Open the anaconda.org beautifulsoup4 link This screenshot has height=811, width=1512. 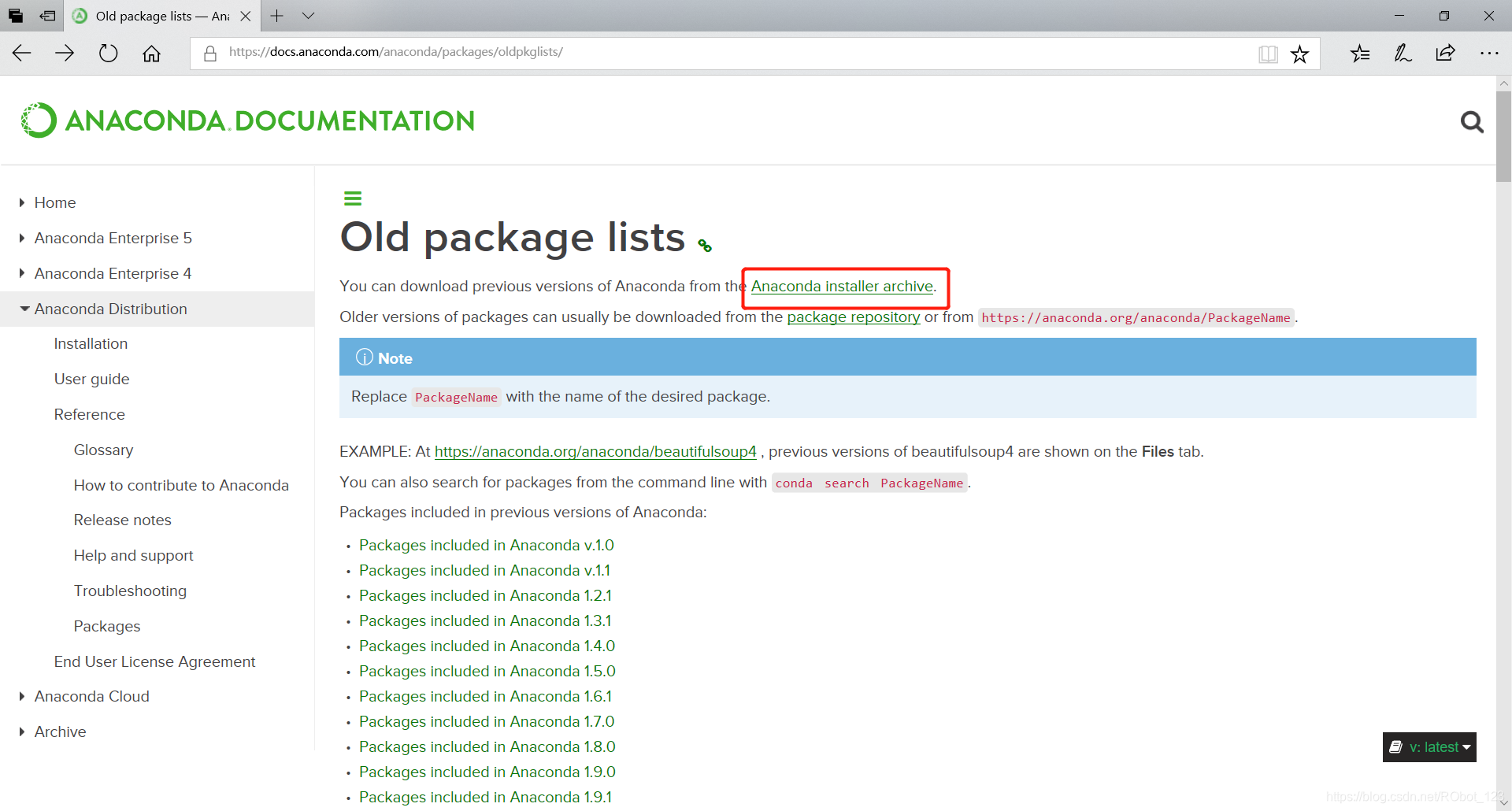click(595, 451)
